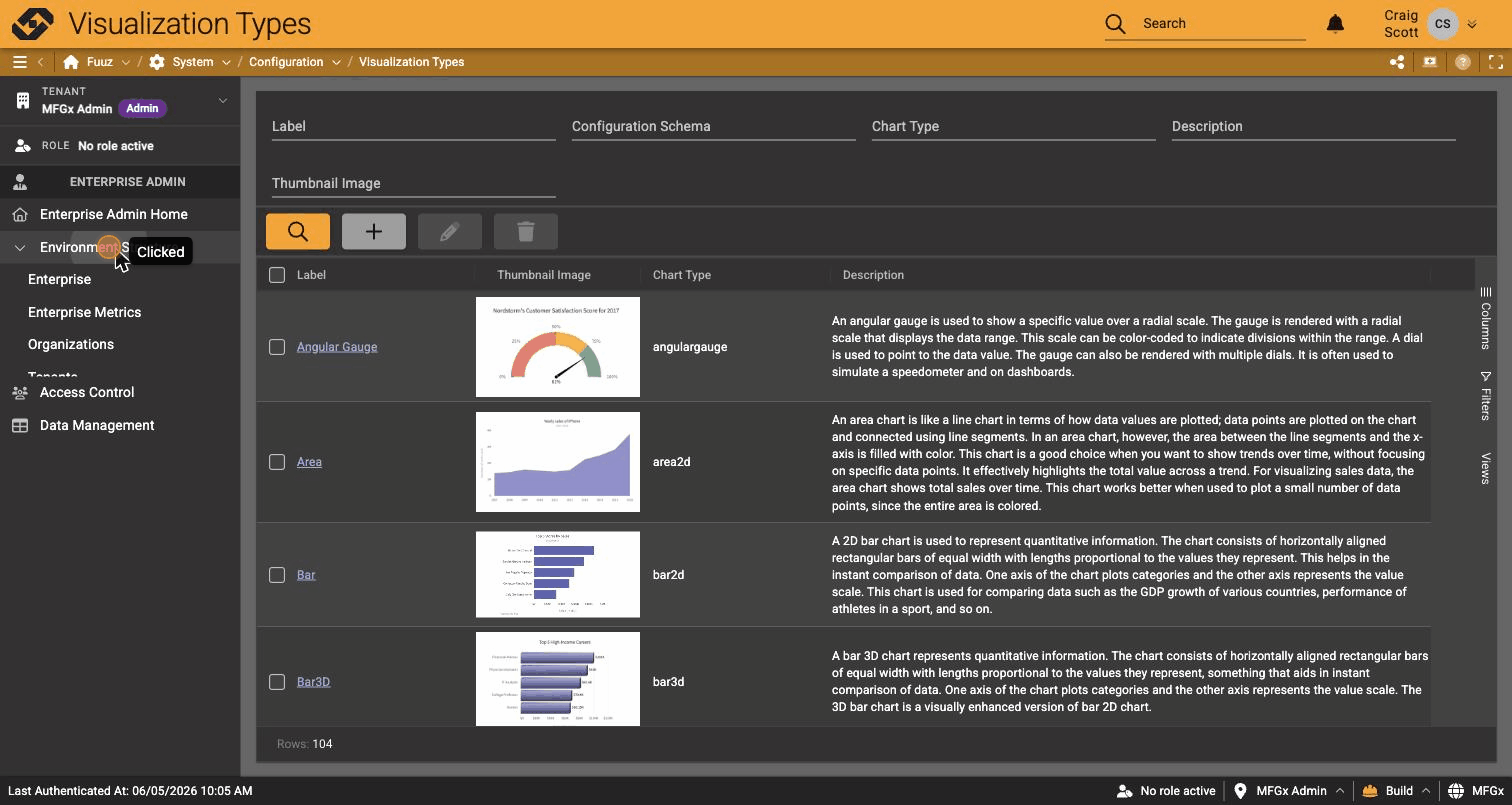Click the pencil edit button
Viewport: 1512px width, 805px height.
click(x=449, y=231)
